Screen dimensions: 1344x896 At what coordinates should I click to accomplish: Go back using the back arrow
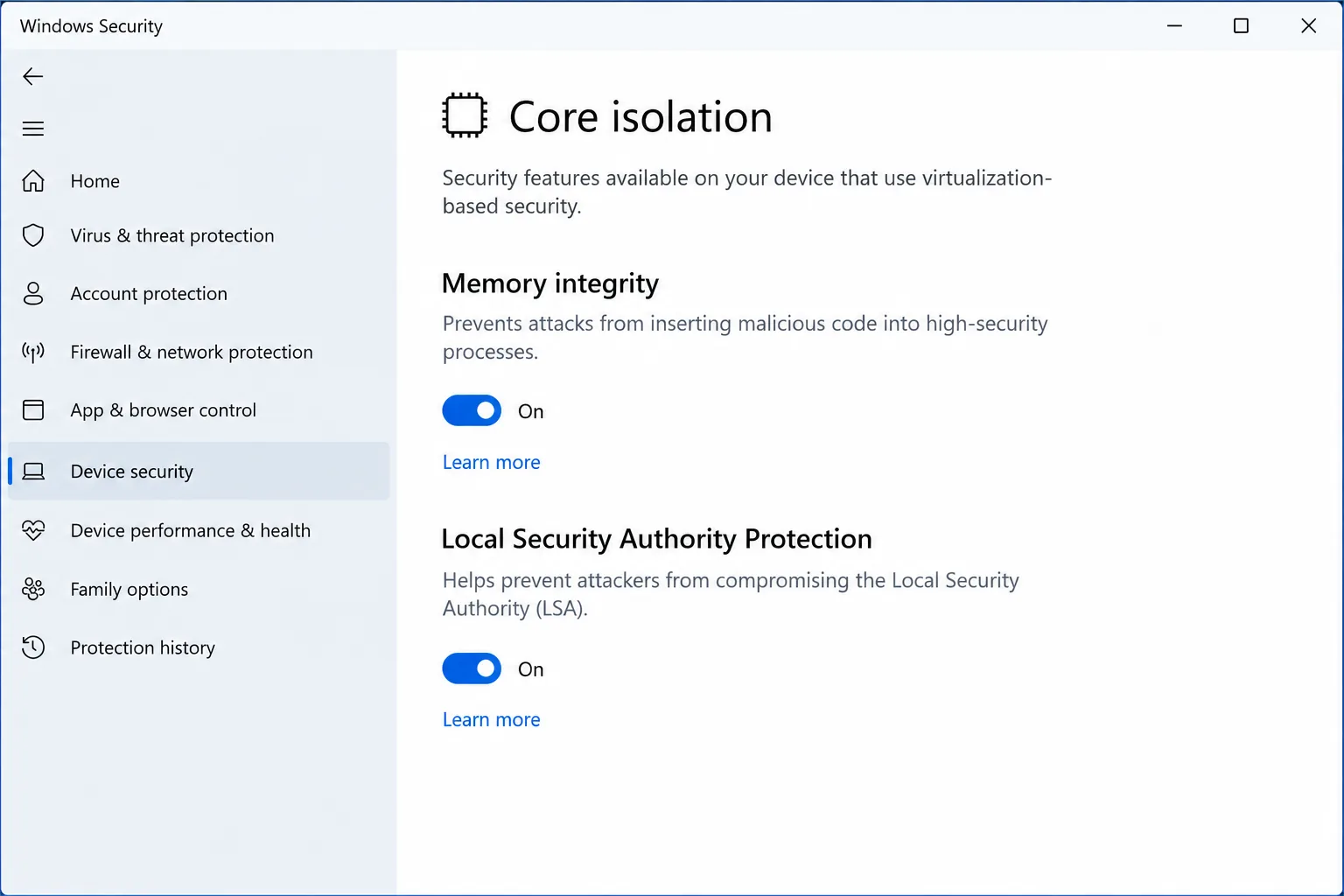click(x=33, y=76)
